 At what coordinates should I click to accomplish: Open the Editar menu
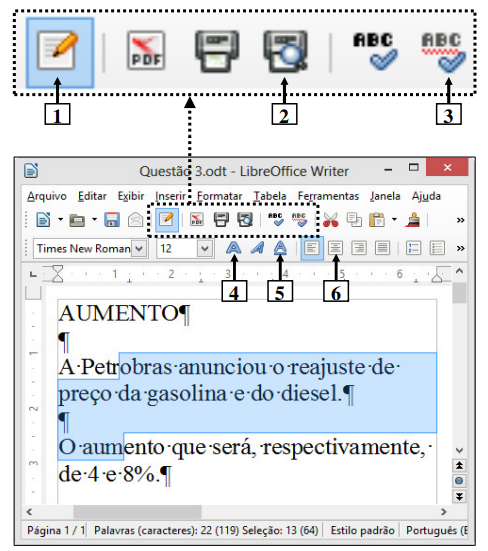(92, 196)
